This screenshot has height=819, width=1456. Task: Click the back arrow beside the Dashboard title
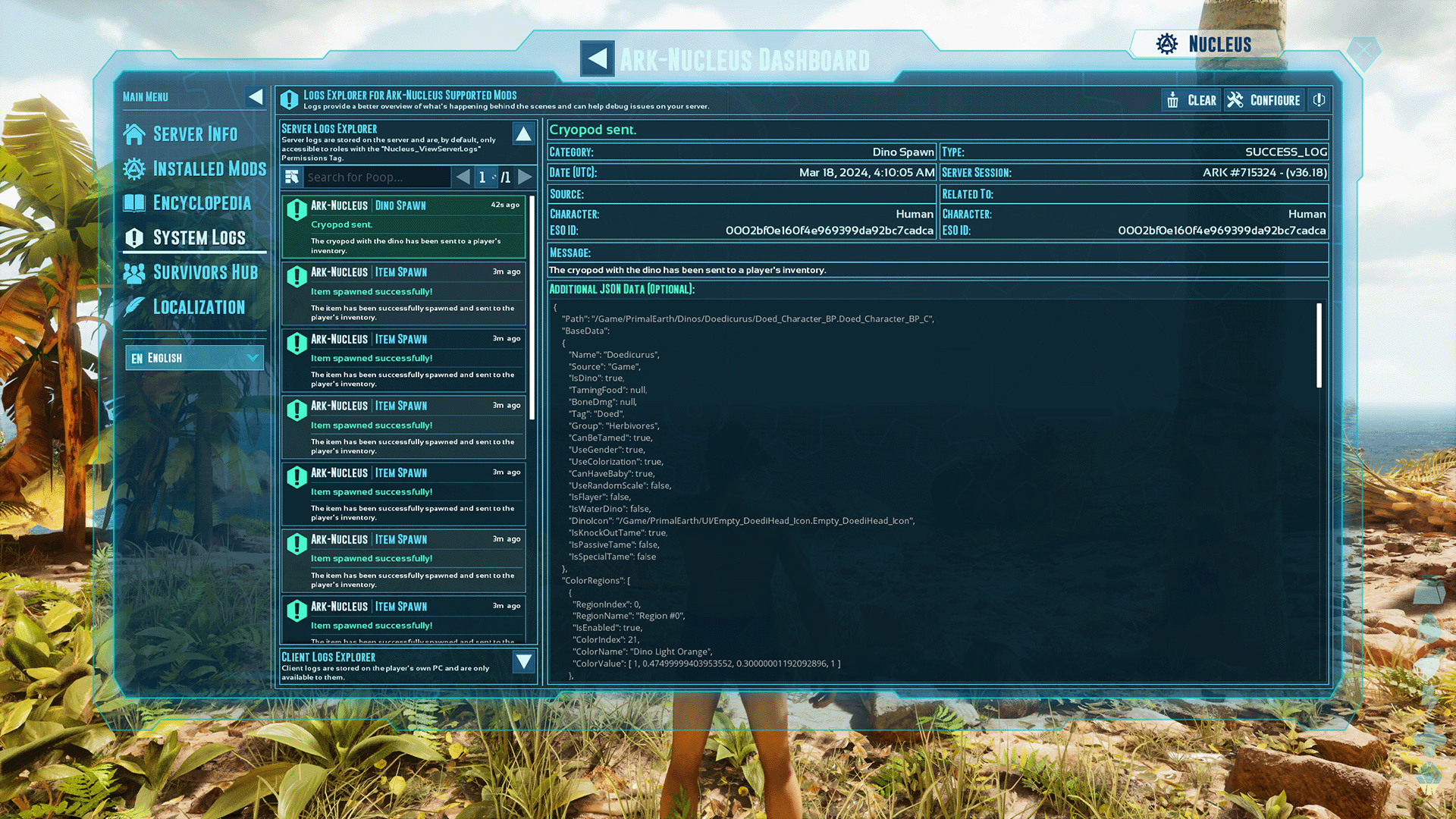(x=597, y=58)
